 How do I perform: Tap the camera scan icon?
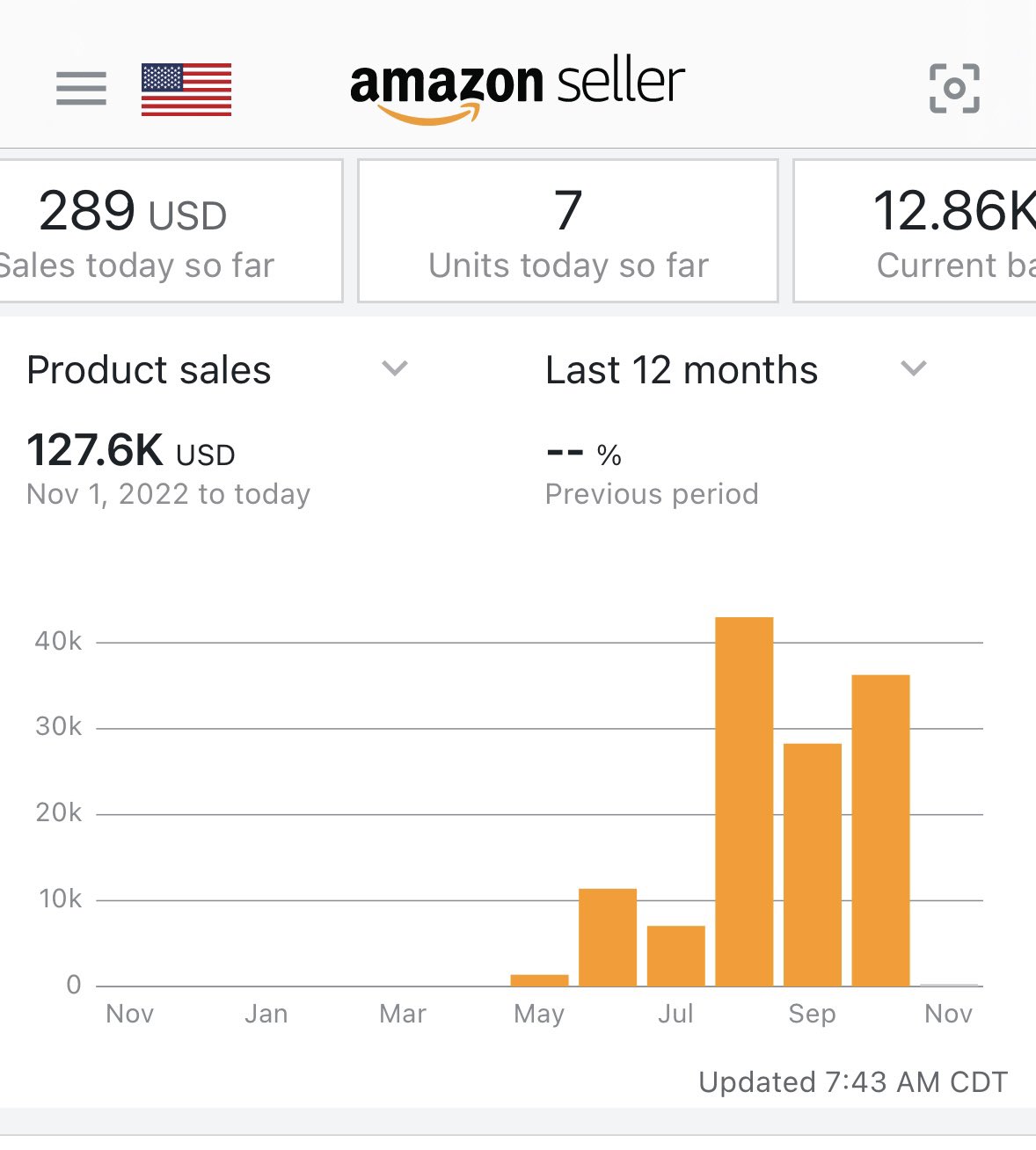click(x=954, y=89)
